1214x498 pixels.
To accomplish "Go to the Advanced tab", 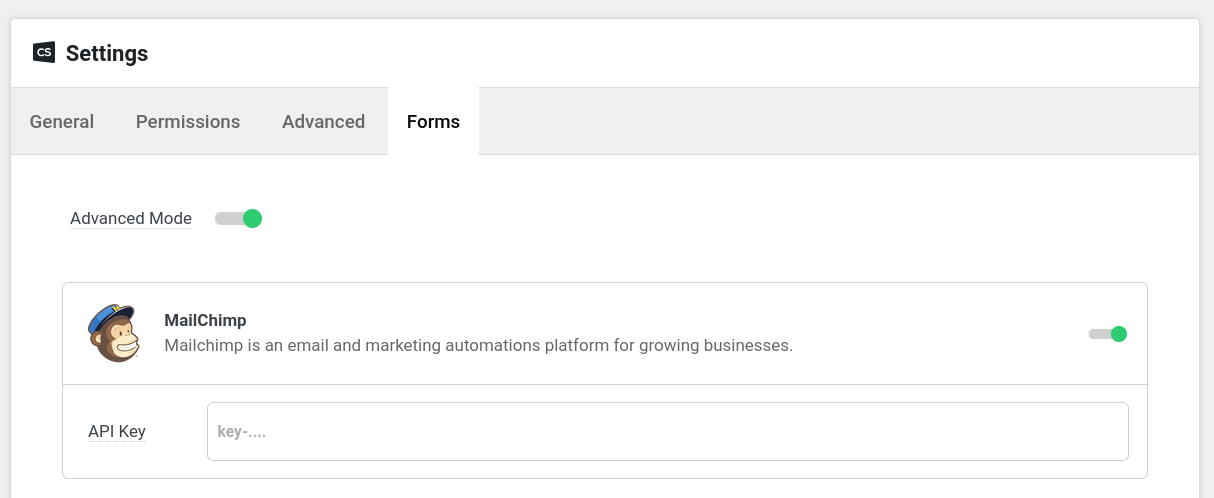I will click(x=323, y=122).
